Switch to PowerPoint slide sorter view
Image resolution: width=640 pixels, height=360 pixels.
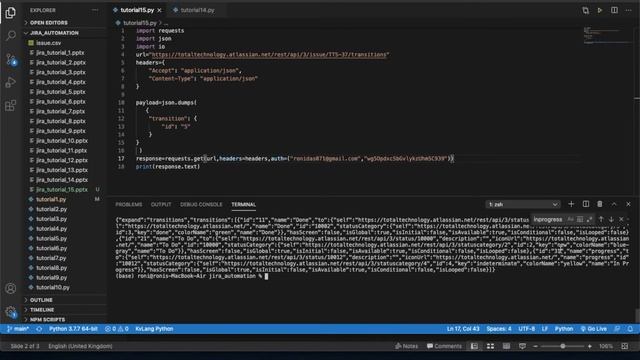pos(490,346)
